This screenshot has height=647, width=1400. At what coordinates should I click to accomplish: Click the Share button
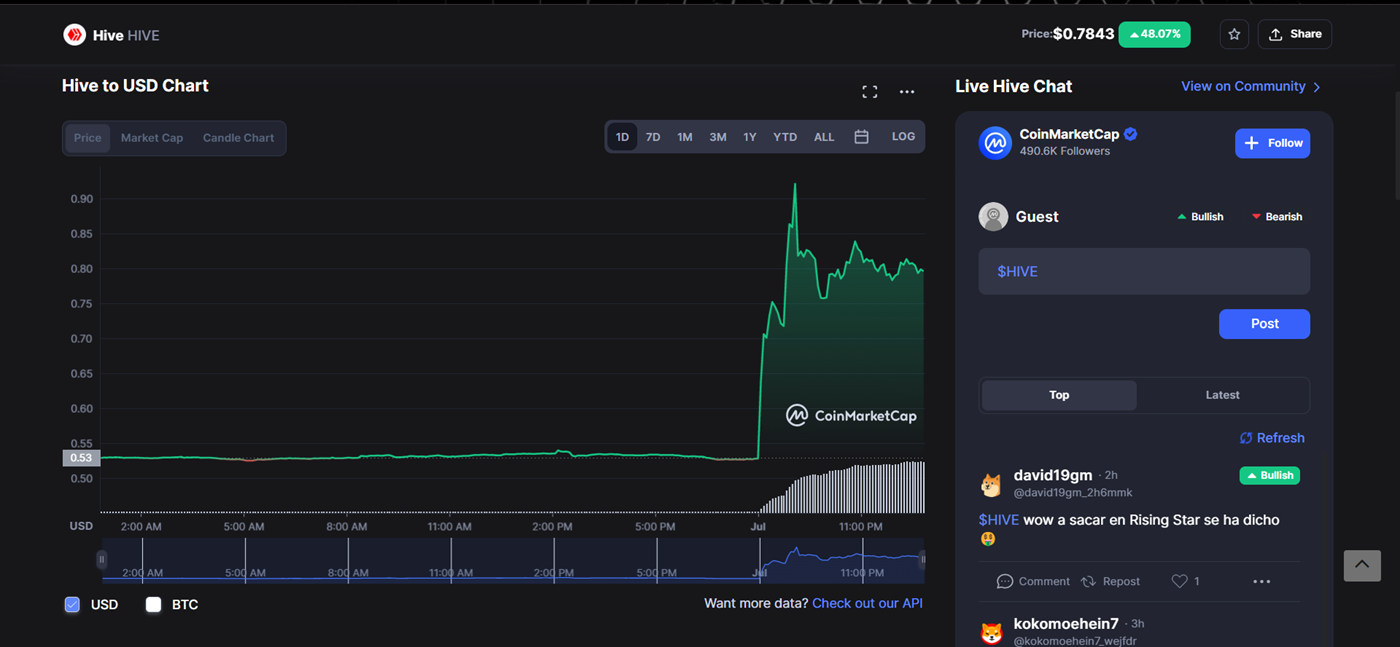pyautogui.click(x=1295, y=34)
